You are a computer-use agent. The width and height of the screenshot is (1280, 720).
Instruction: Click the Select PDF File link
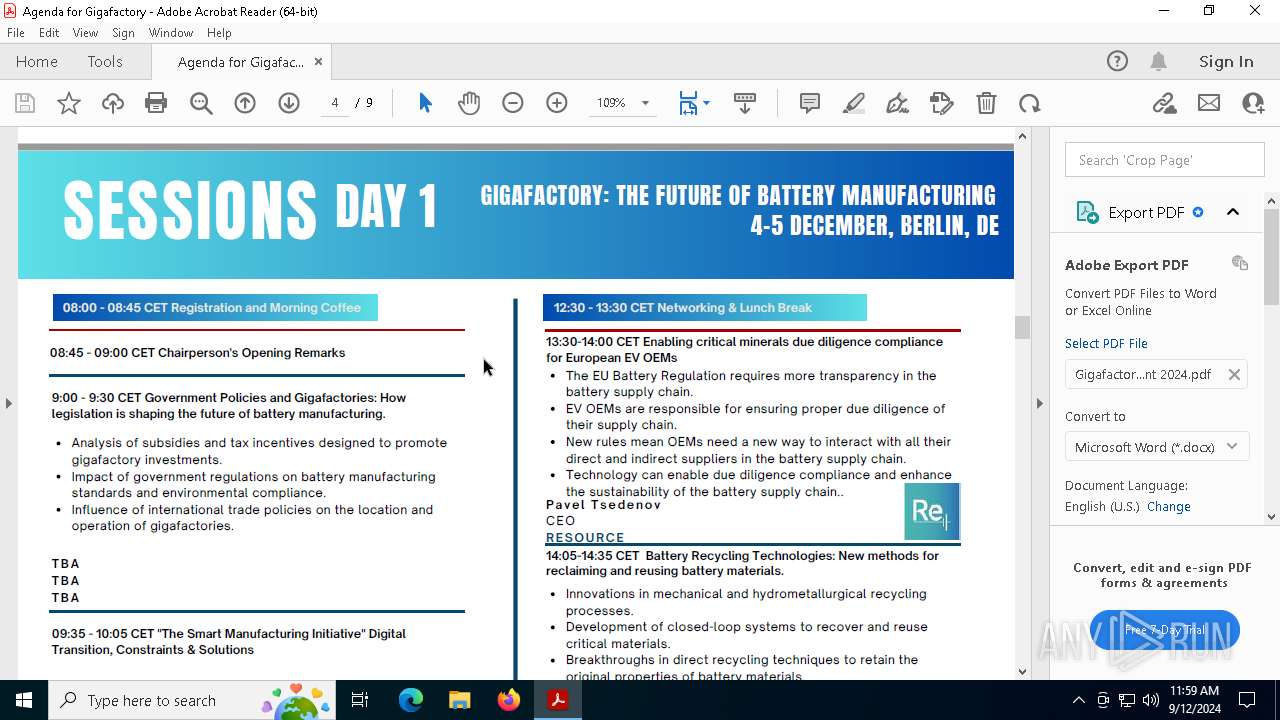(x=1106, y=343)
